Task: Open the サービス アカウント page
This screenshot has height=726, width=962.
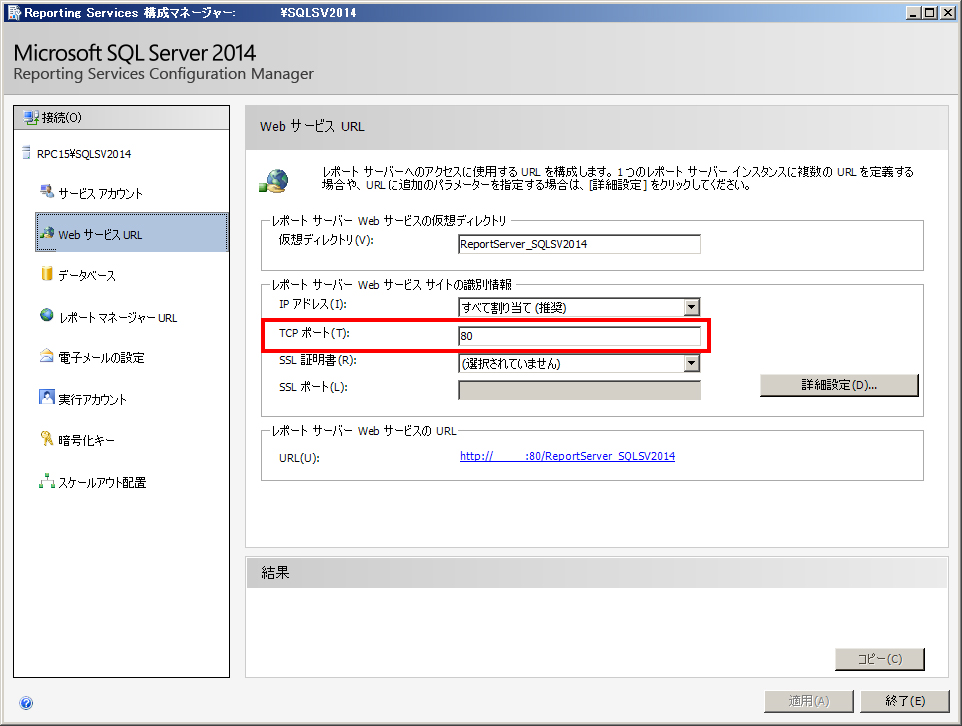Action: pos(101,193)
